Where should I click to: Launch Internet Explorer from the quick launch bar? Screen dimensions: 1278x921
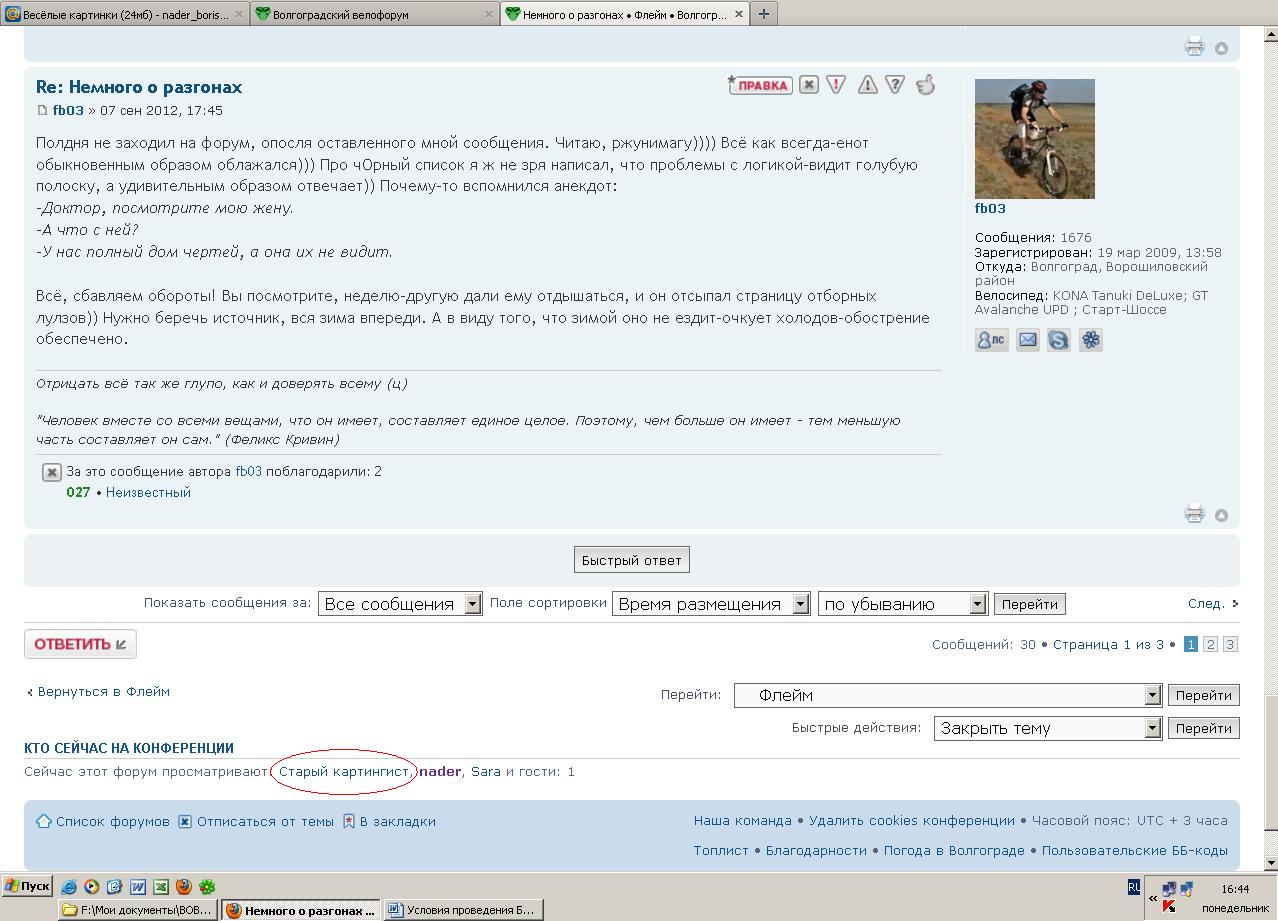coord(69,886)
